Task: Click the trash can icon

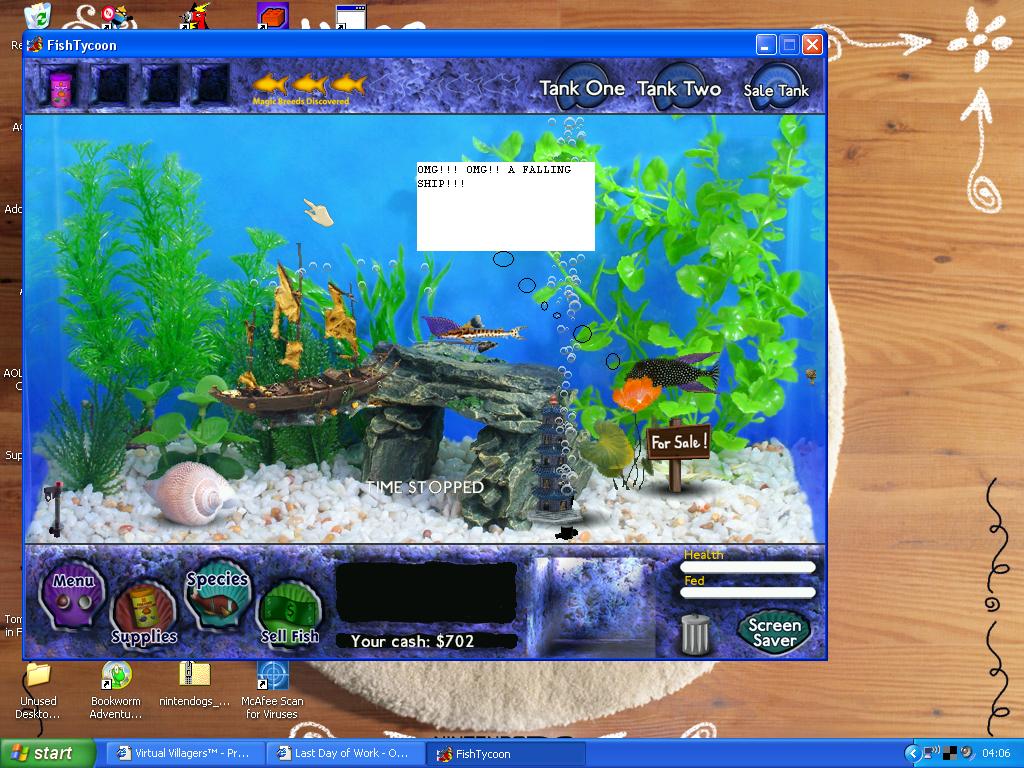Action: (696, 633)
